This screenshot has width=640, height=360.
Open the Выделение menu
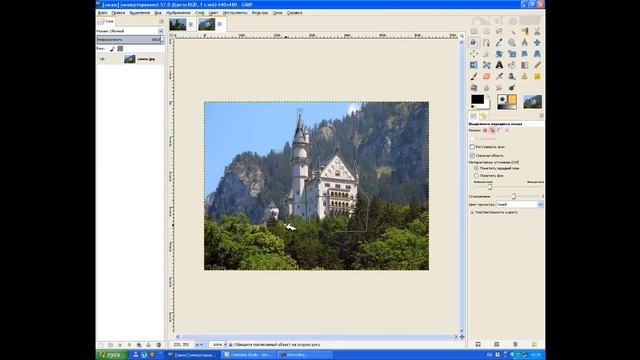140,13
